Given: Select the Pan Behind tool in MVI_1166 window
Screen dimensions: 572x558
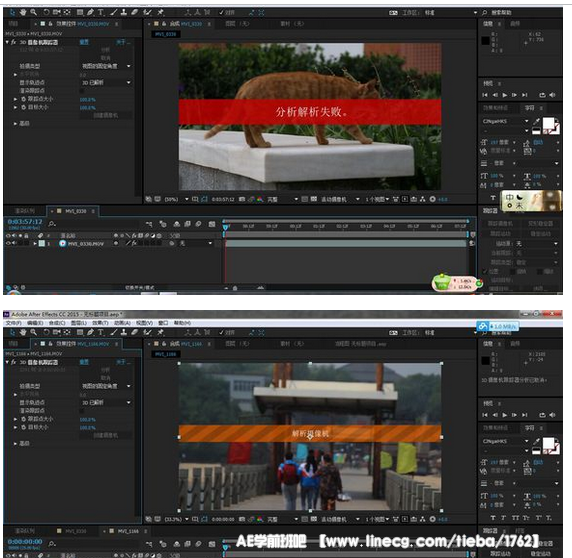Looking at the screenshot, I should pos(67,332).
